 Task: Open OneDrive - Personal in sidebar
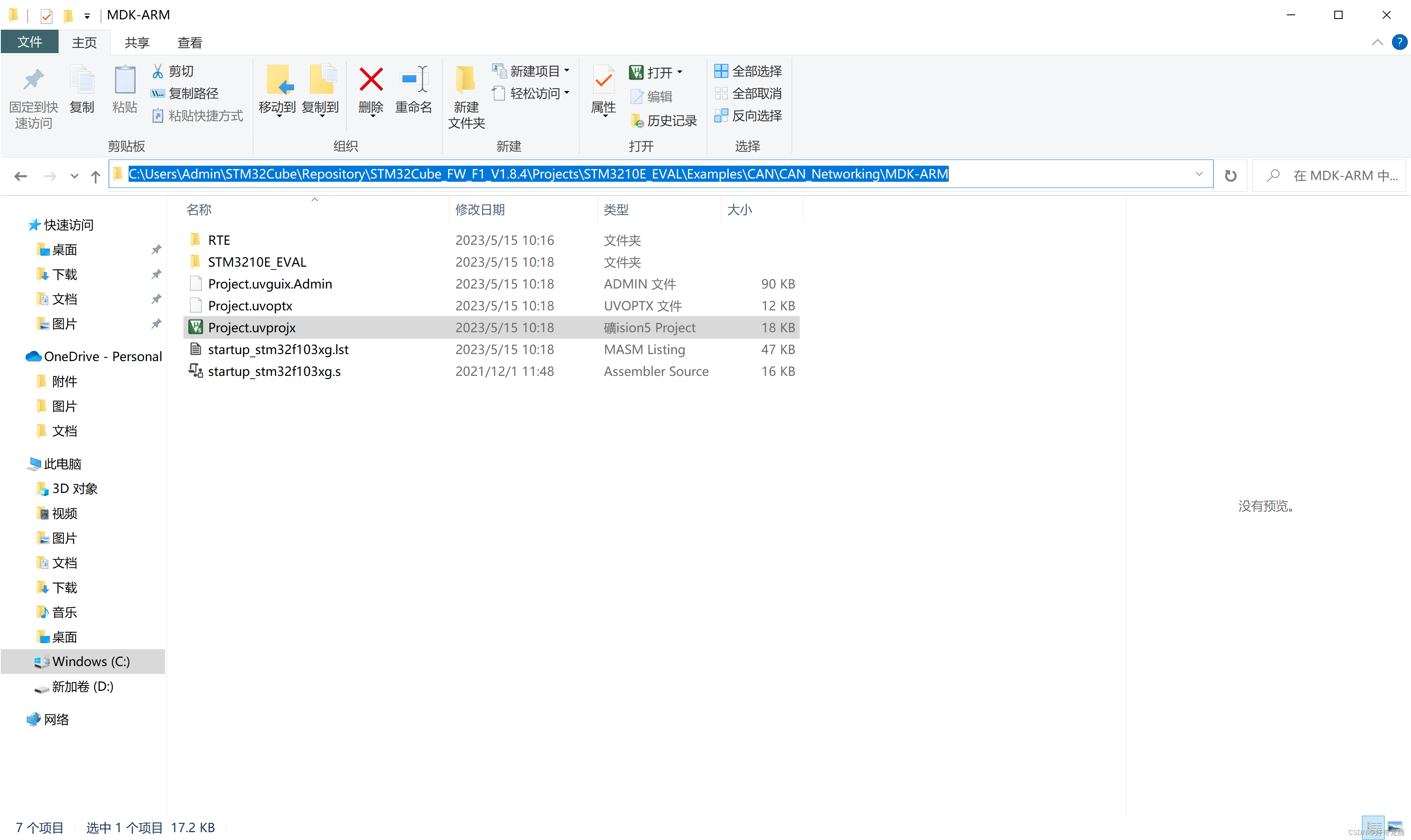point(94,356)
